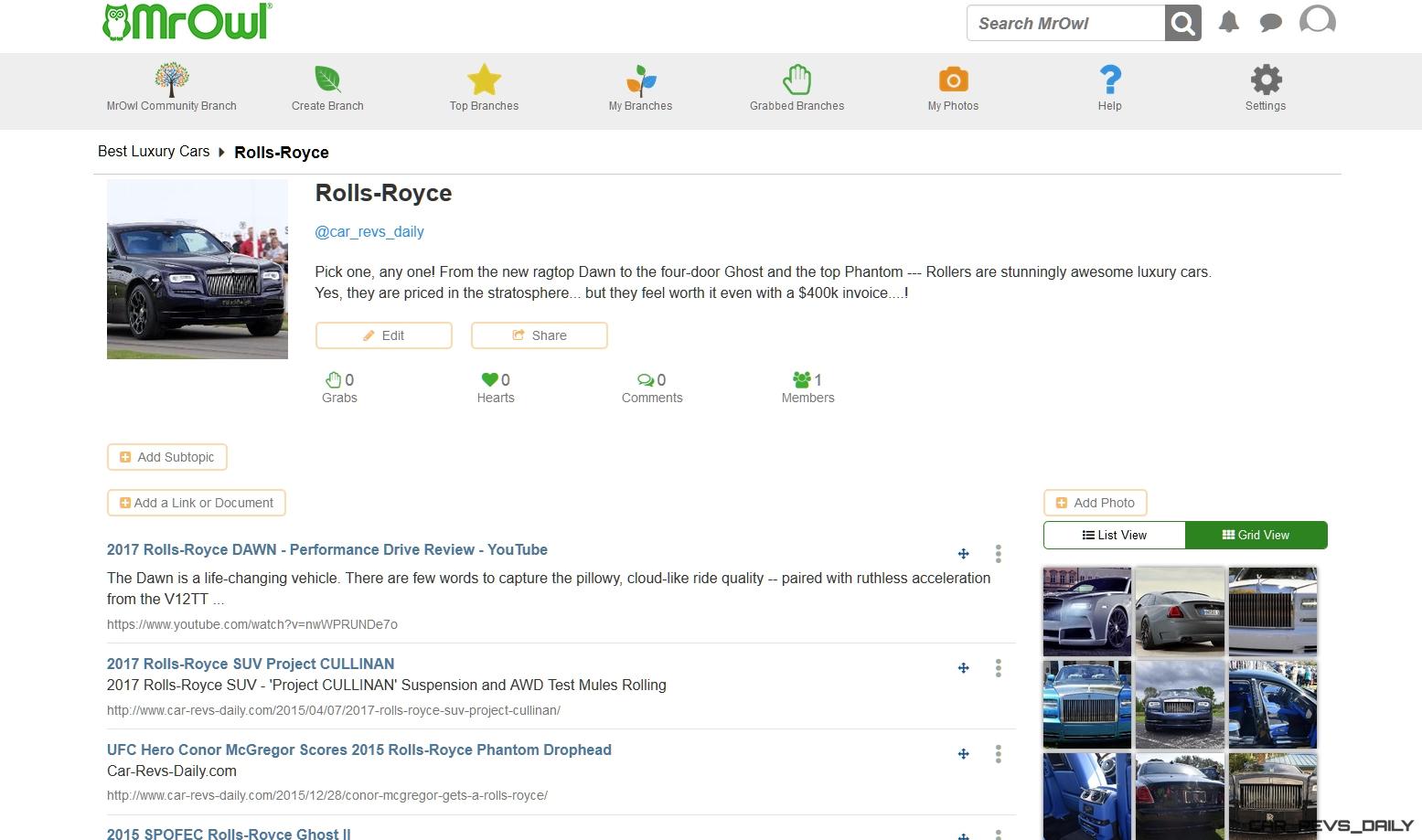Open MrOwl Community Branch

click(x=171, y=88)
